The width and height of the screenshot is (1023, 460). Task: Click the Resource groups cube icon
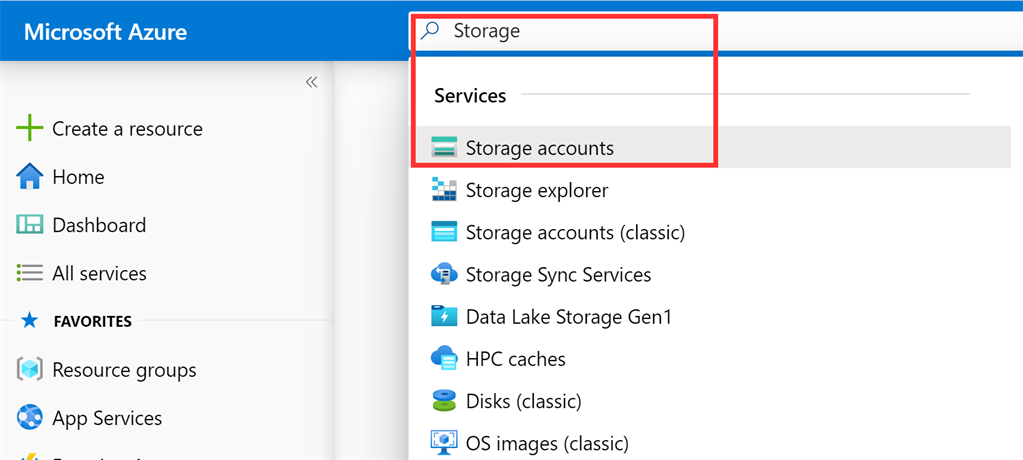[x=29, y=370]
